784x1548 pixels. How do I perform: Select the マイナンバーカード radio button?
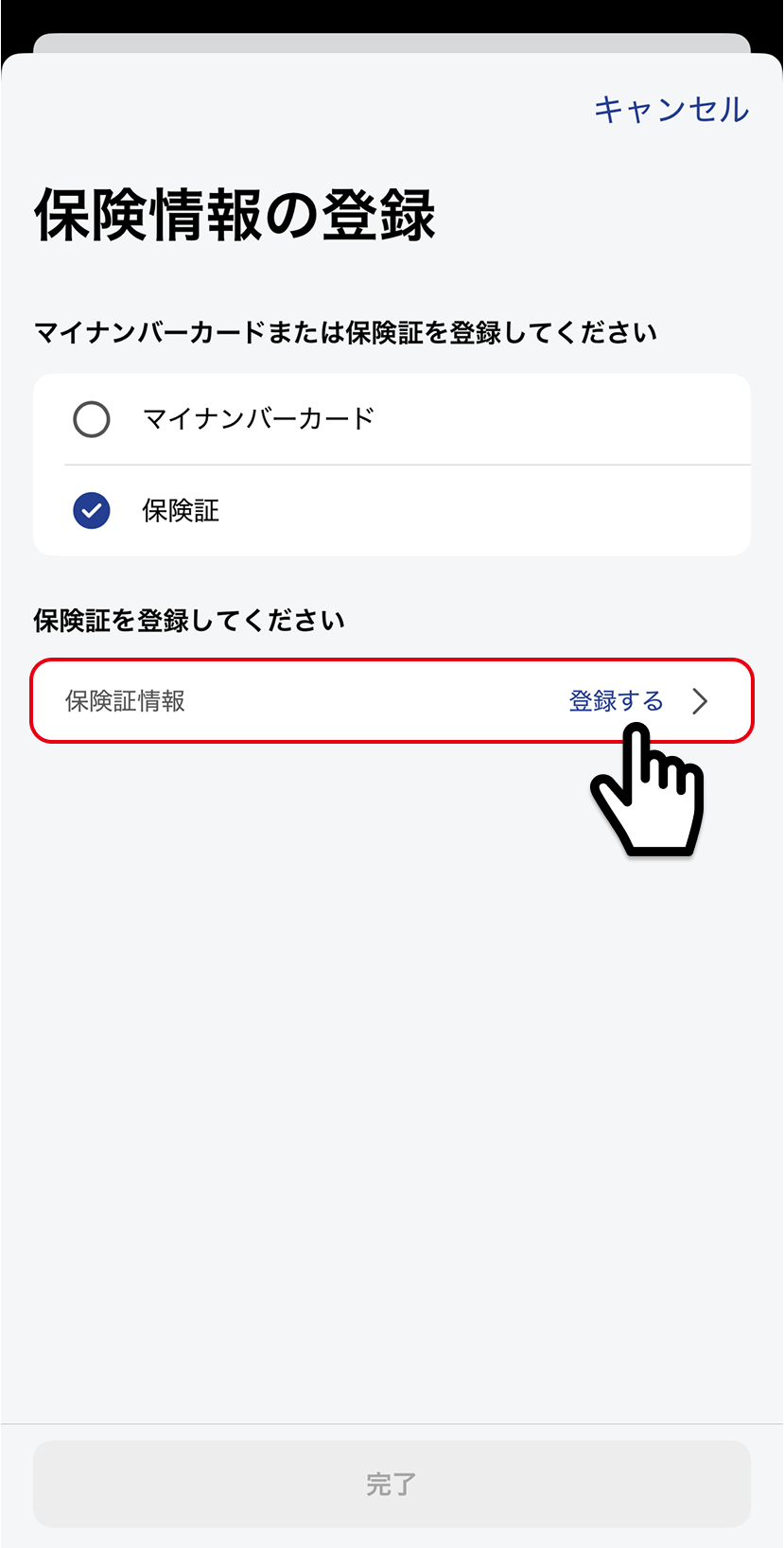(92, 419)
